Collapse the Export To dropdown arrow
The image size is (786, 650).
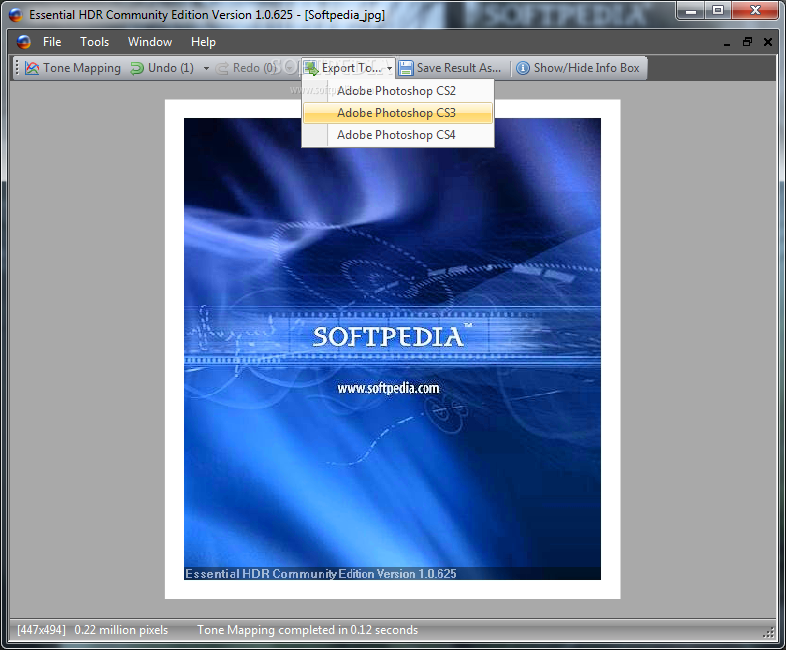389,68
